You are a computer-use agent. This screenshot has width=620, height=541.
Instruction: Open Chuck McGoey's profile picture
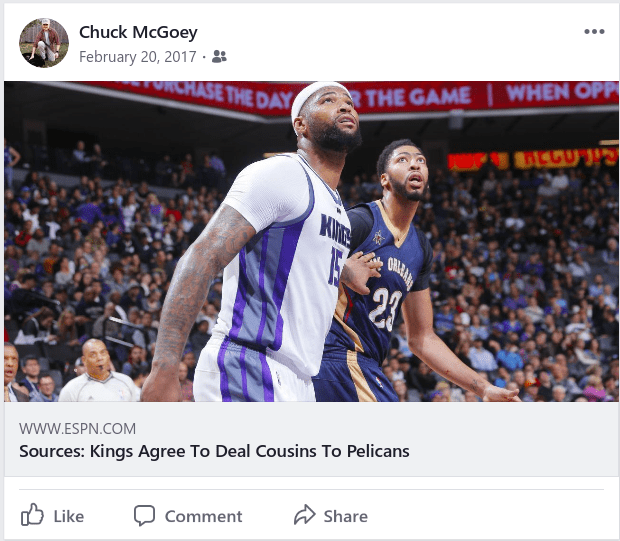click(x=44, y=43)
